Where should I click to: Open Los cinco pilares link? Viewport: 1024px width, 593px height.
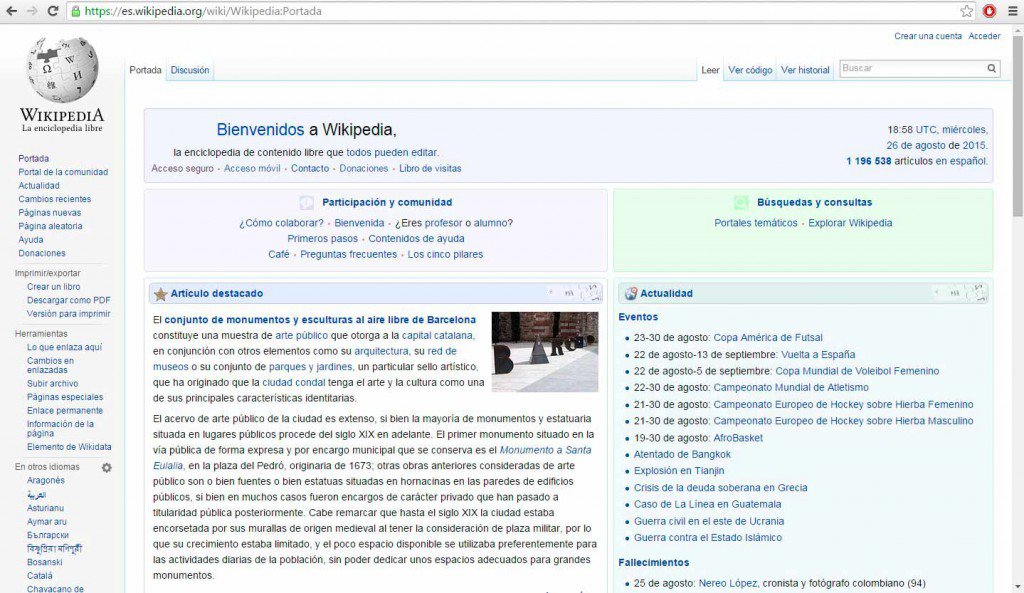(x=445, y=255)
